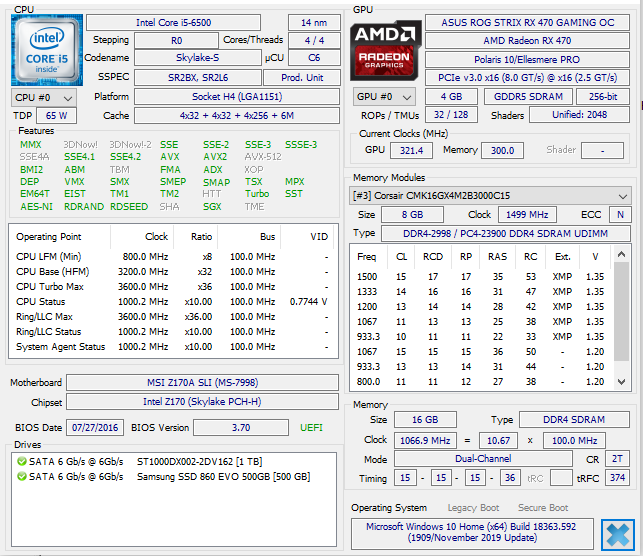Click the green check beside ST1000DX002 drive

[22, 461]
